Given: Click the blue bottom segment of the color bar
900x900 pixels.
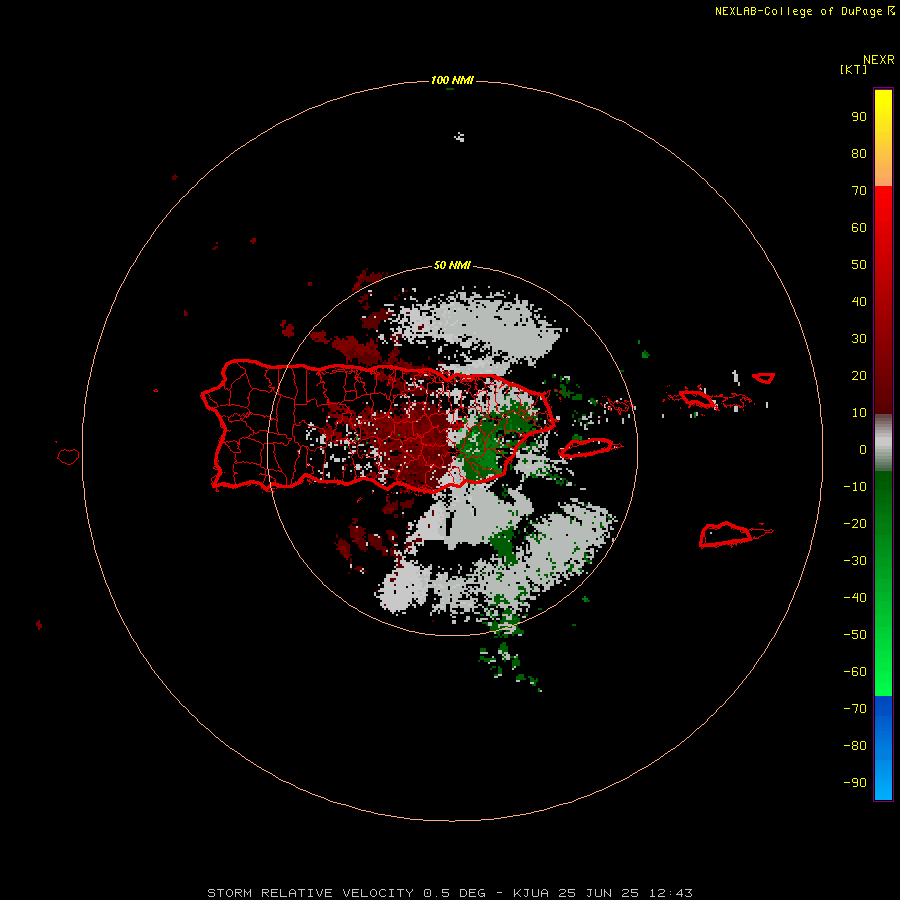Looking at the screenshot, I should pos(883,748).
